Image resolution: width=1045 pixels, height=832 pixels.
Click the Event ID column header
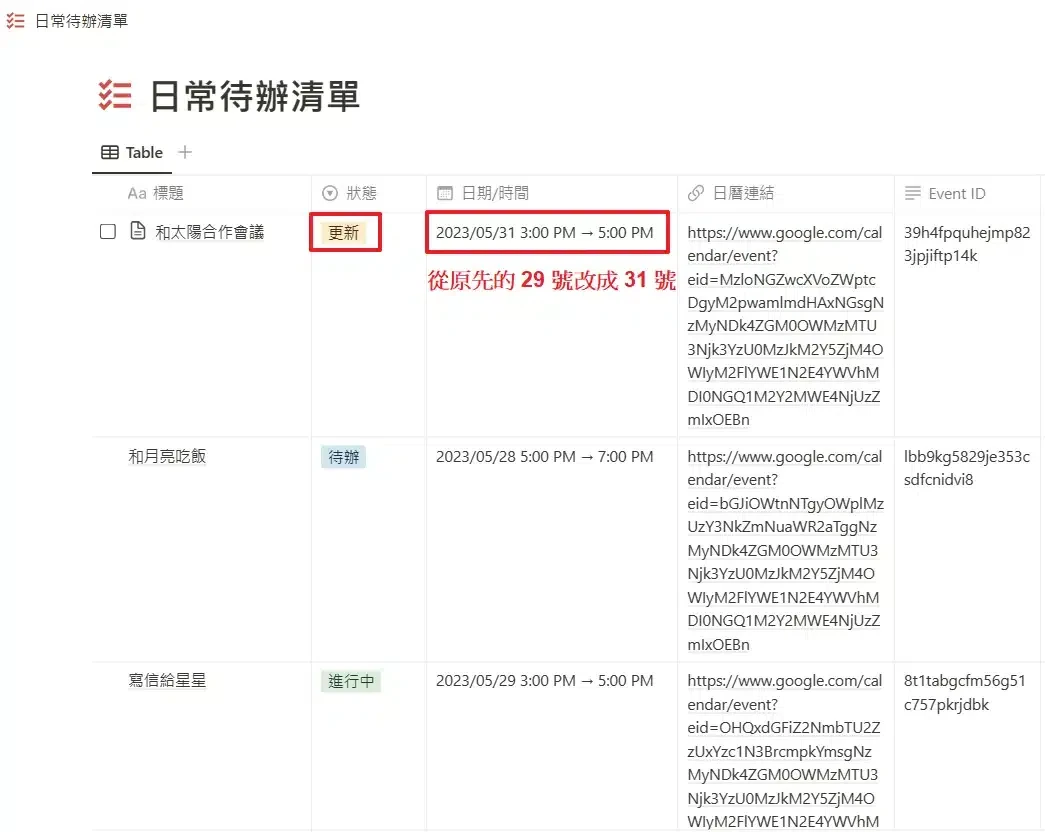[945, 194]
